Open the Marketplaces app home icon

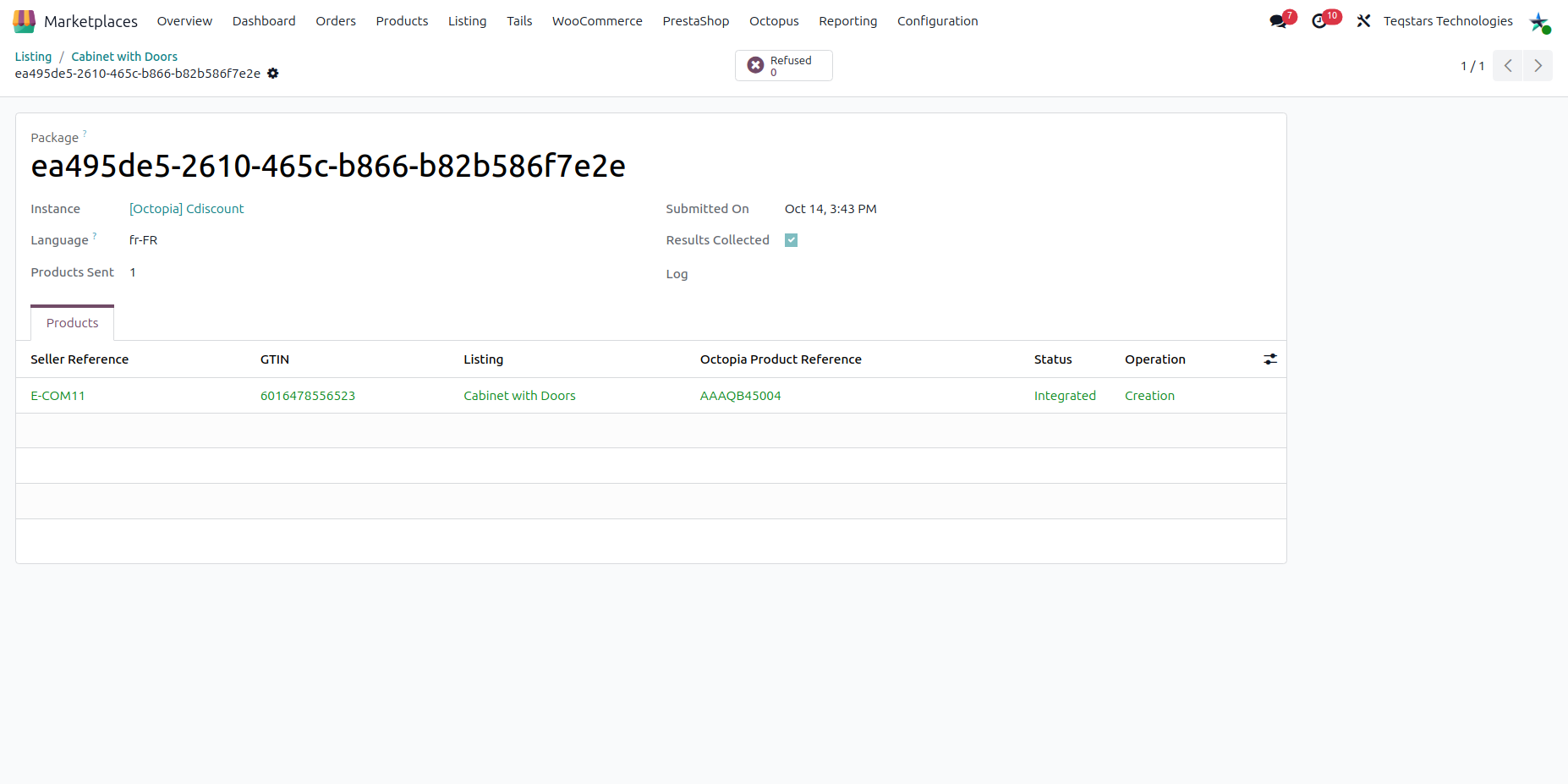[24, 21]
